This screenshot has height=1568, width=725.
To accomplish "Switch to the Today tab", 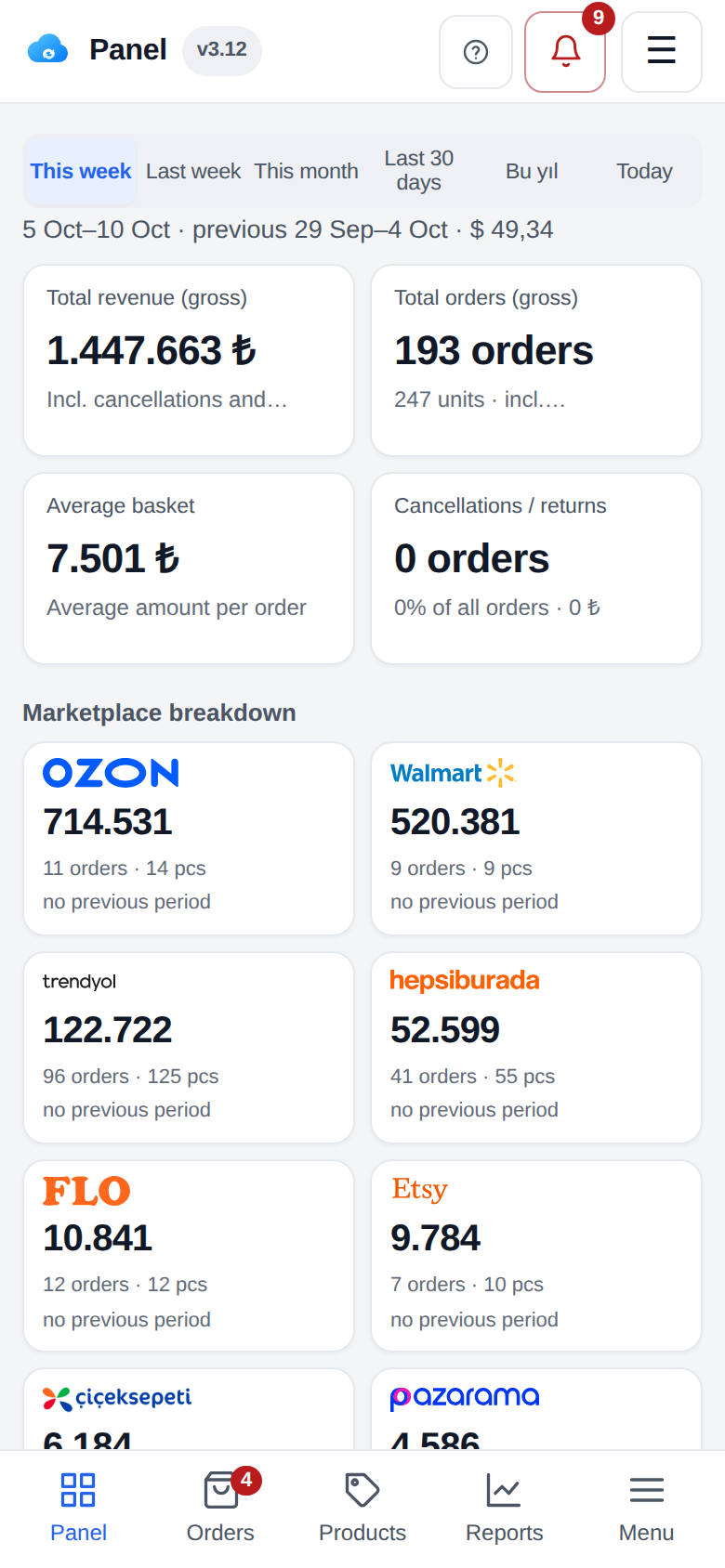I will 644,171.
